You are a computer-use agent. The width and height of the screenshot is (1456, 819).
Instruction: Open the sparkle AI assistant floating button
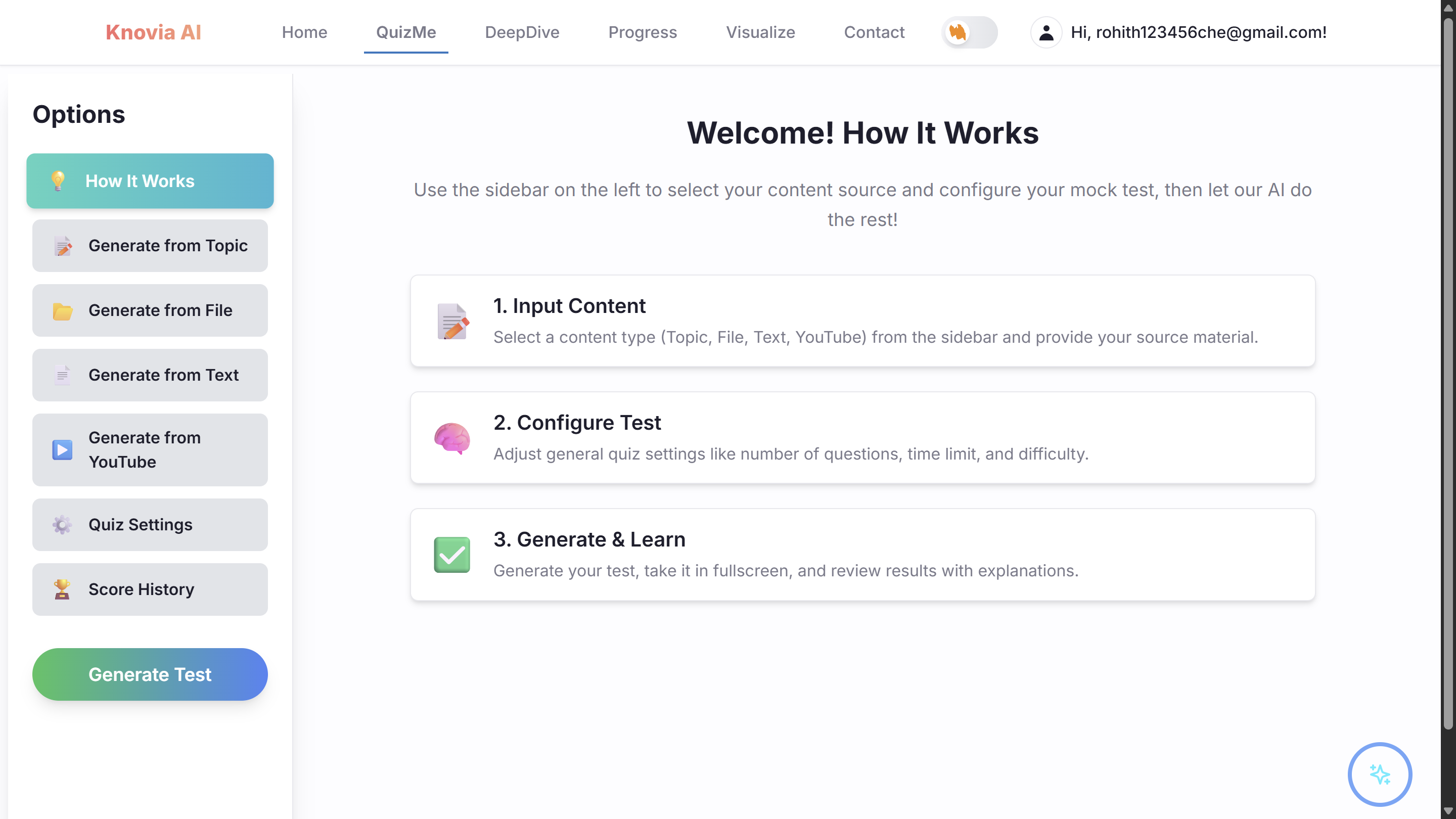pos(1379,774)
